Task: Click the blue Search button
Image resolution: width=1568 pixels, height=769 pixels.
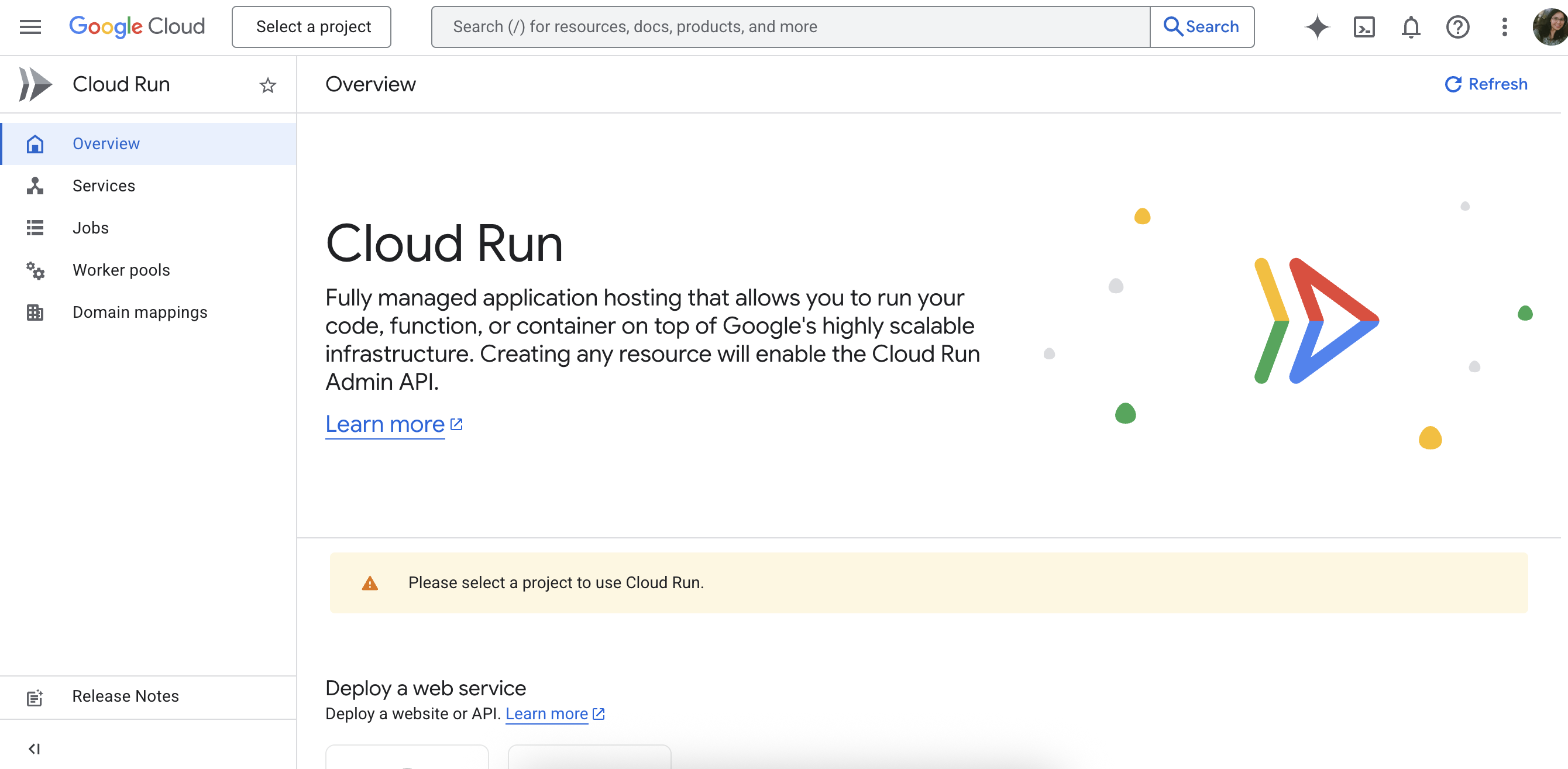Action: [1202, 27]
